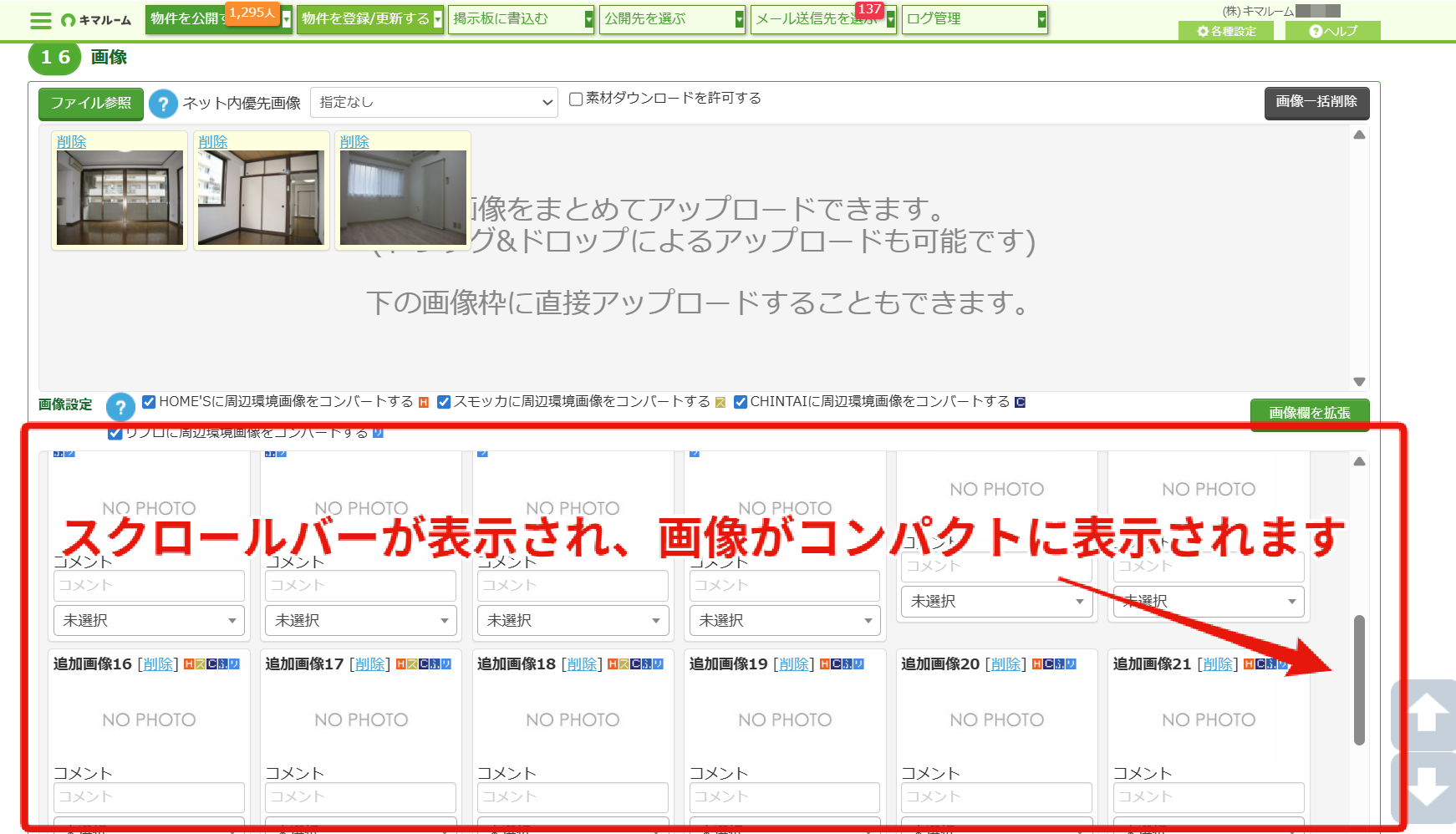1456x834 pixels.
Task: Open help for ネット内優先画像
Action: point(163,104)
